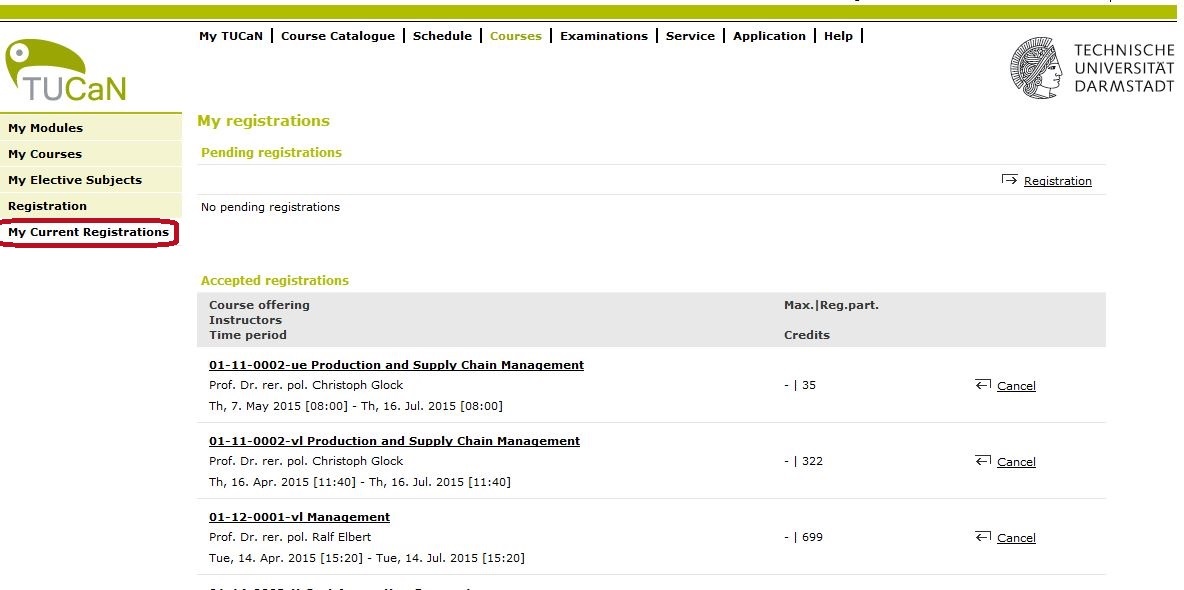Screen dimensions: 1184x590
Task: Click the TUCaN toucan logo
Action: (x=65, y=70)
